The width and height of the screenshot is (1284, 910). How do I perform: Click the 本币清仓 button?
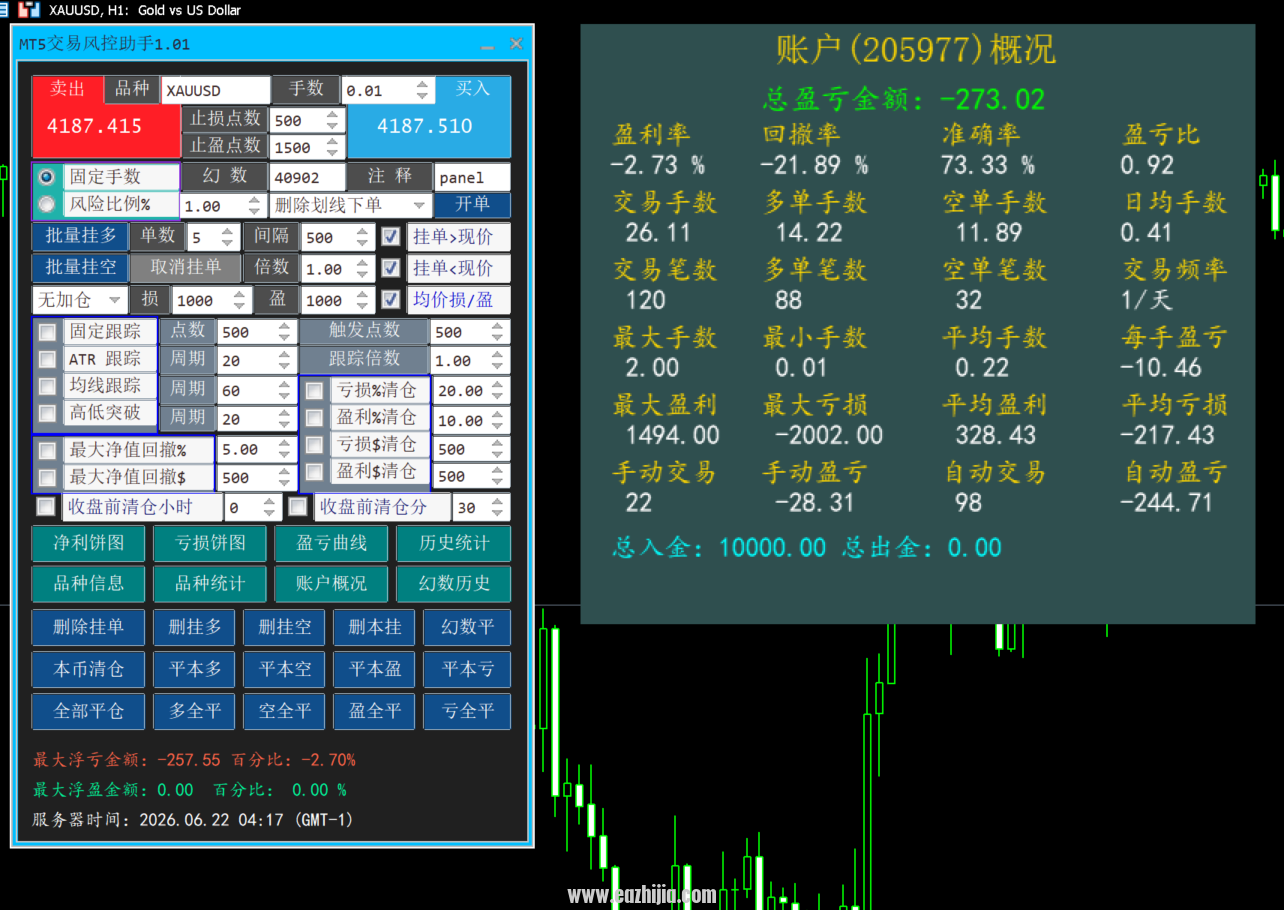tap(89, 670)
